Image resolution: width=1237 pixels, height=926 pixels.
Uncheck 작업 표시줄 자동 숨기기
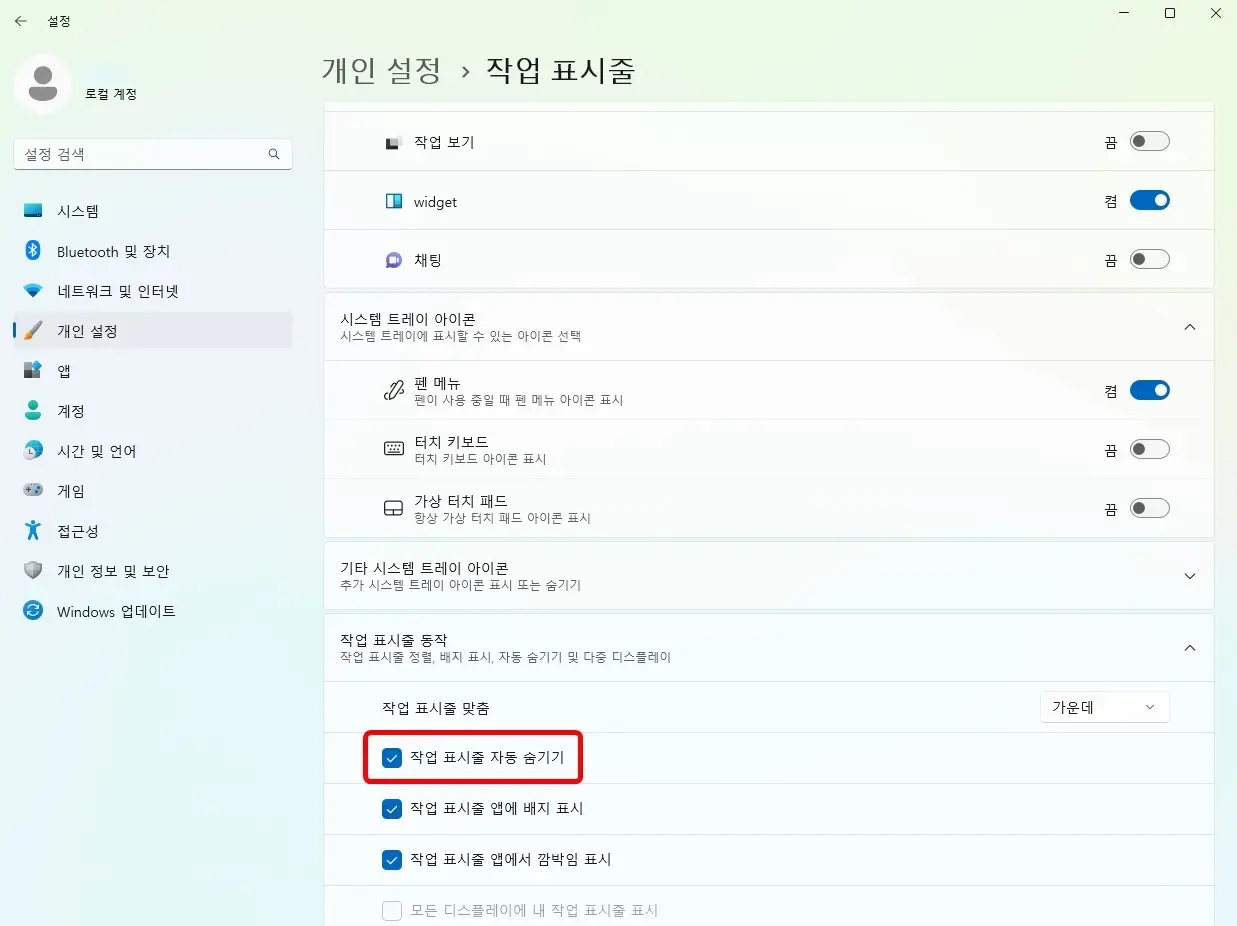click(x=392, y=758)
